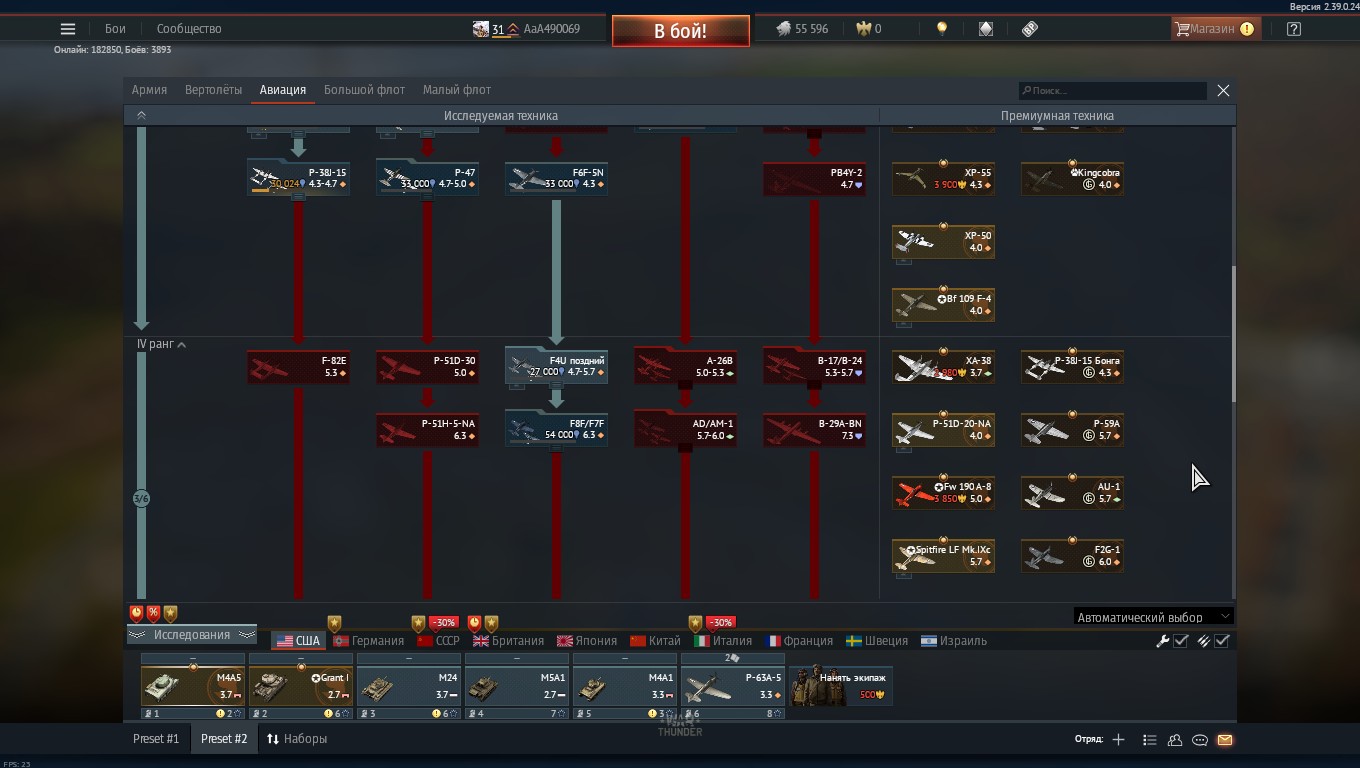Select the locked A-26B card
Screen dimensions: 1360x768
pyautogui.click(x=685, y=366)
